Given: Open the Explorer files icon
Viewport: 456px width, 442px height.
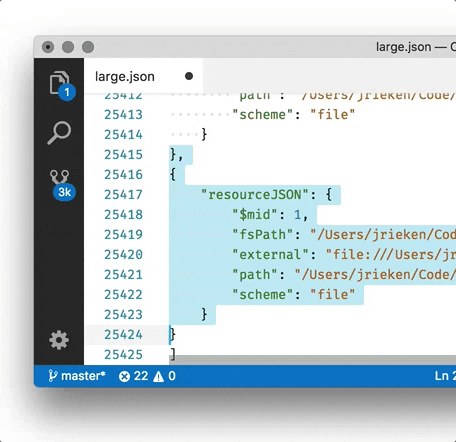Looking at the screenshot, I should (59, 82).
